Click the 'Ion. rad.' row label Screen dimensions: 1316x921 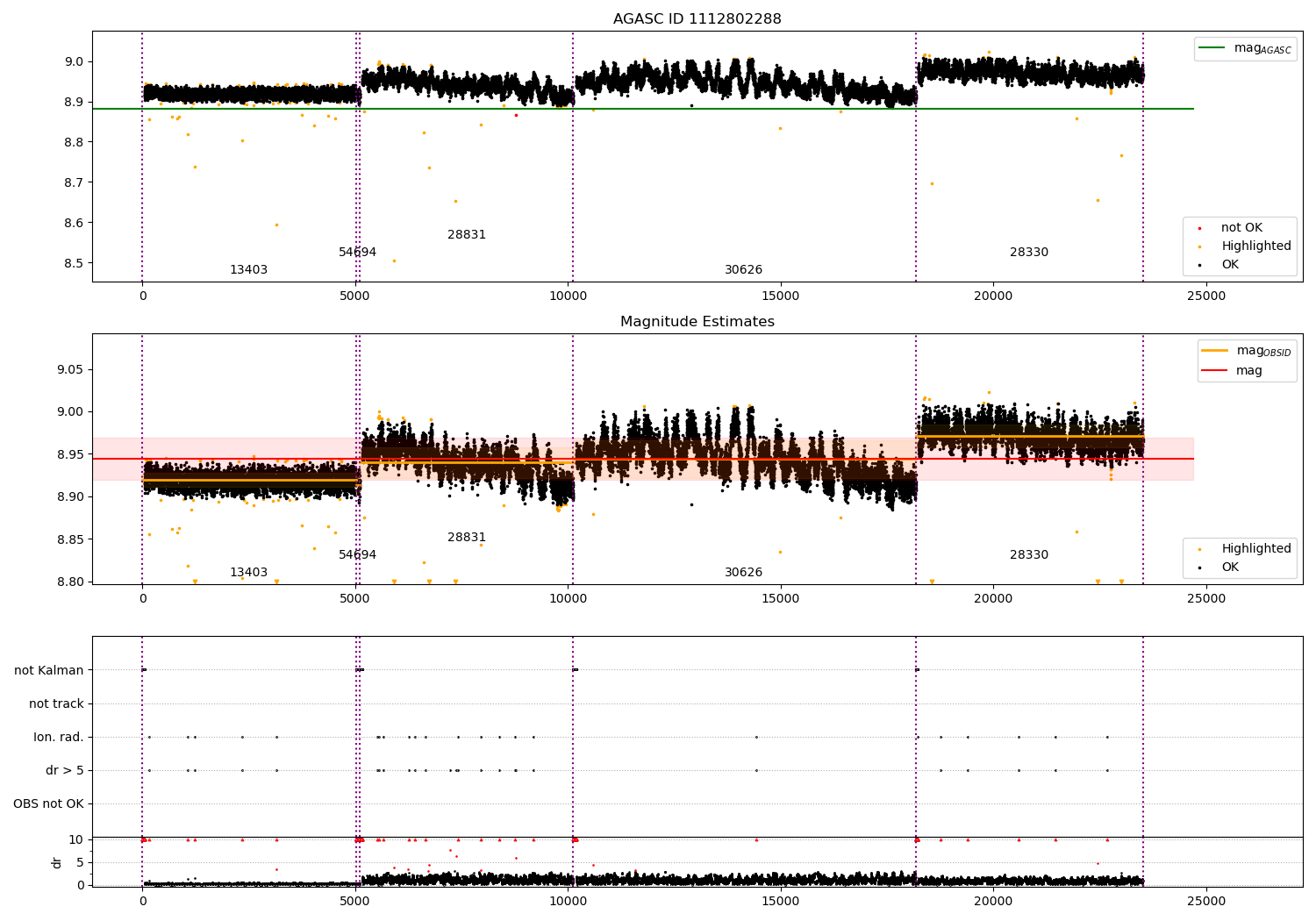tap(59, 737)
